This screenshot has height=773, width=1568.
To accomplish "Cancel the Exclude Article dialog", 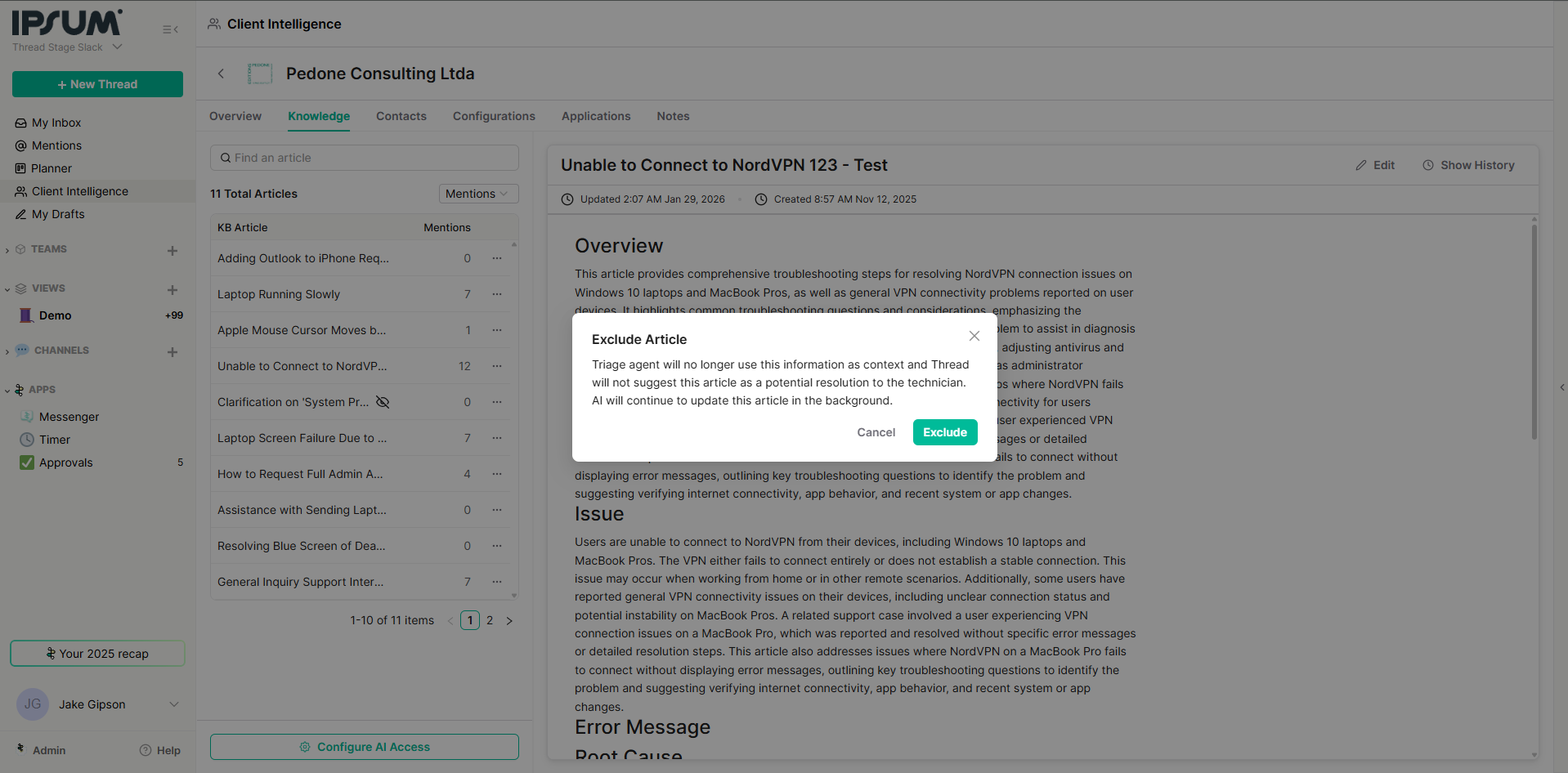I will point(876,432).
